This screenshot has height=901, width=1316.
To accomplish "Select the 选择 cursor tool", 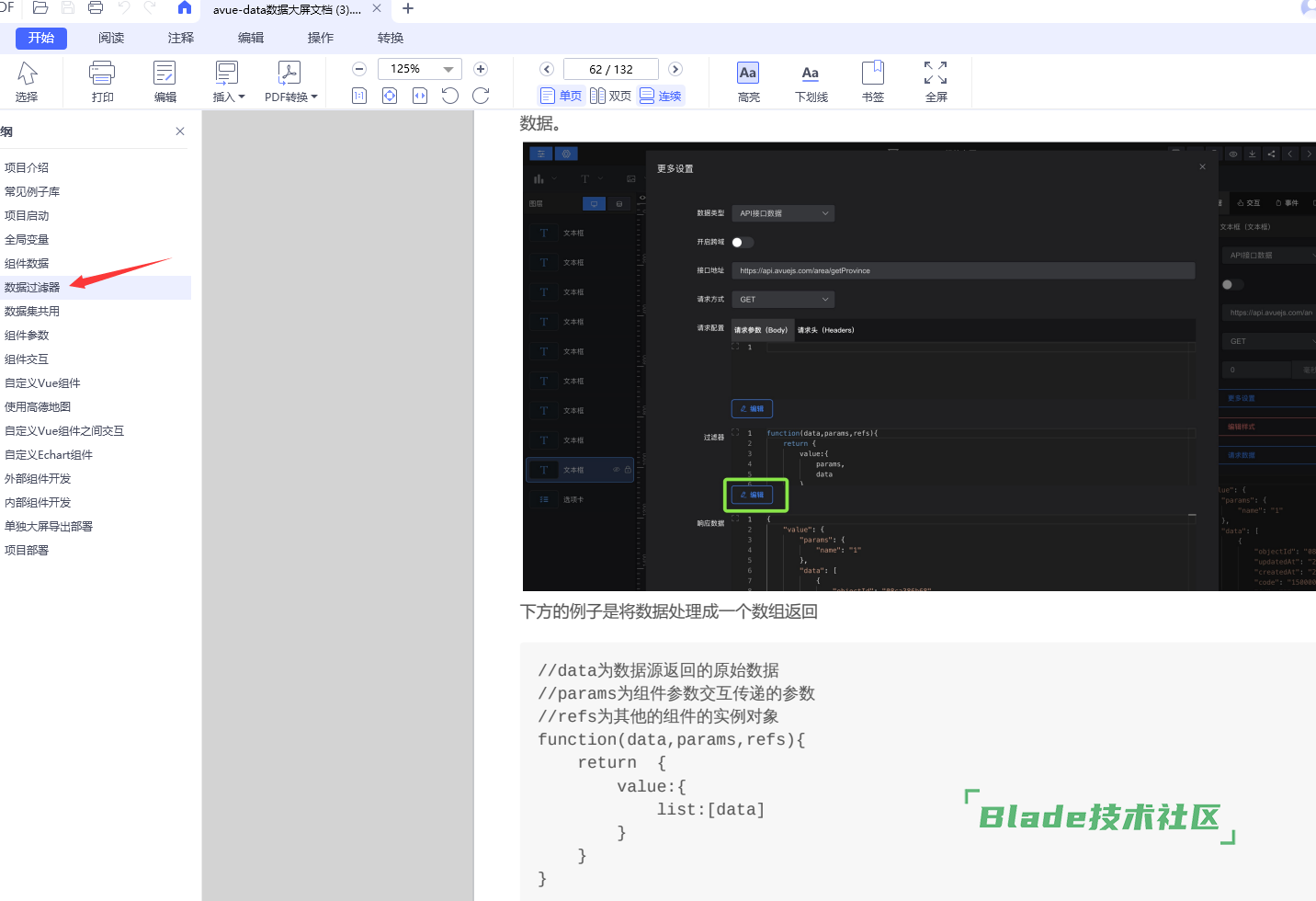I will point(27,82).
